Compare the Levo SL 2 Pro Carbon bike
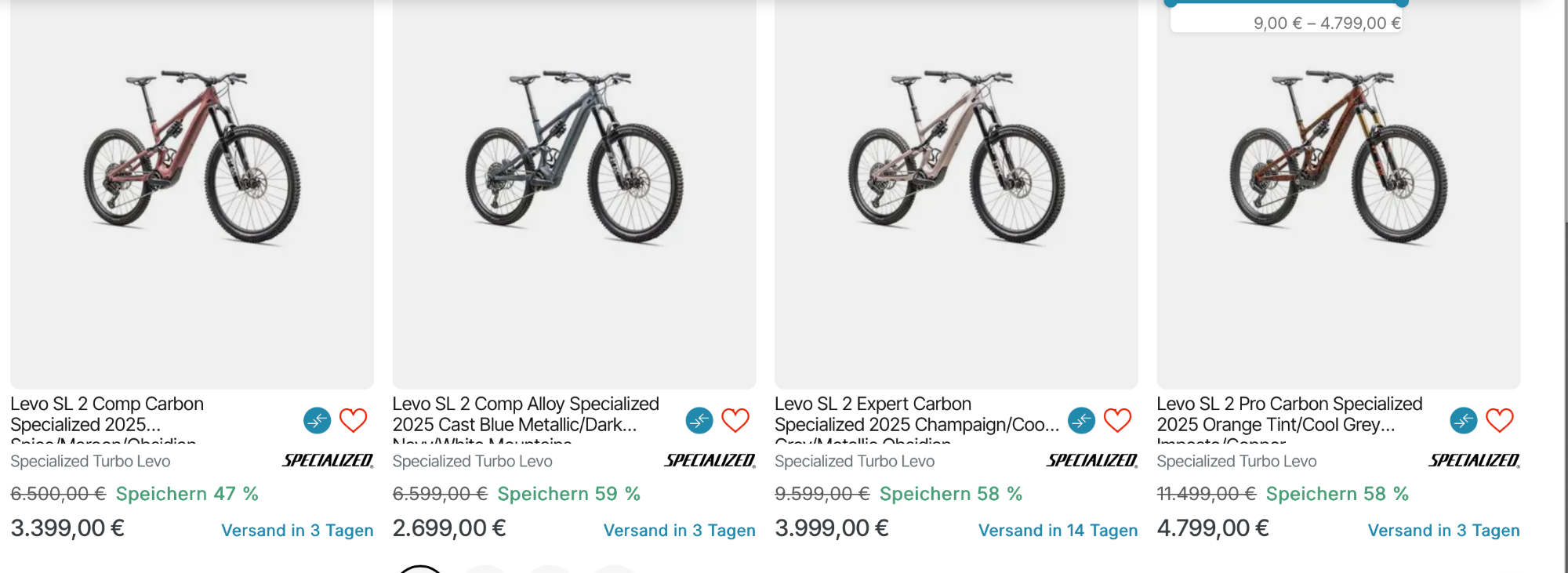Screen dimensions: 1568x573 pos(1463,421)
